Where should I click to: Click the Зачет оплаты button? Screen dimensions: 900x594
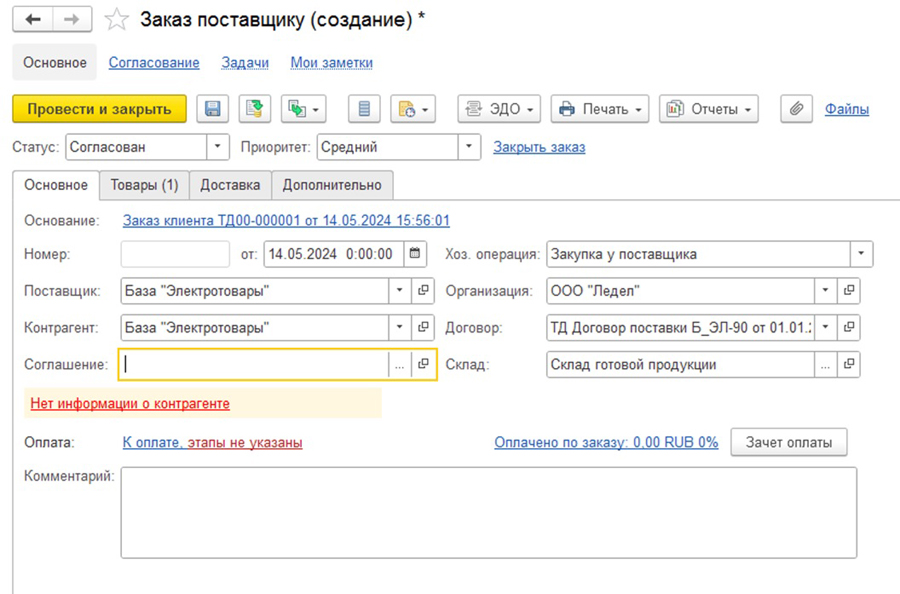click(x=789, y=442)
